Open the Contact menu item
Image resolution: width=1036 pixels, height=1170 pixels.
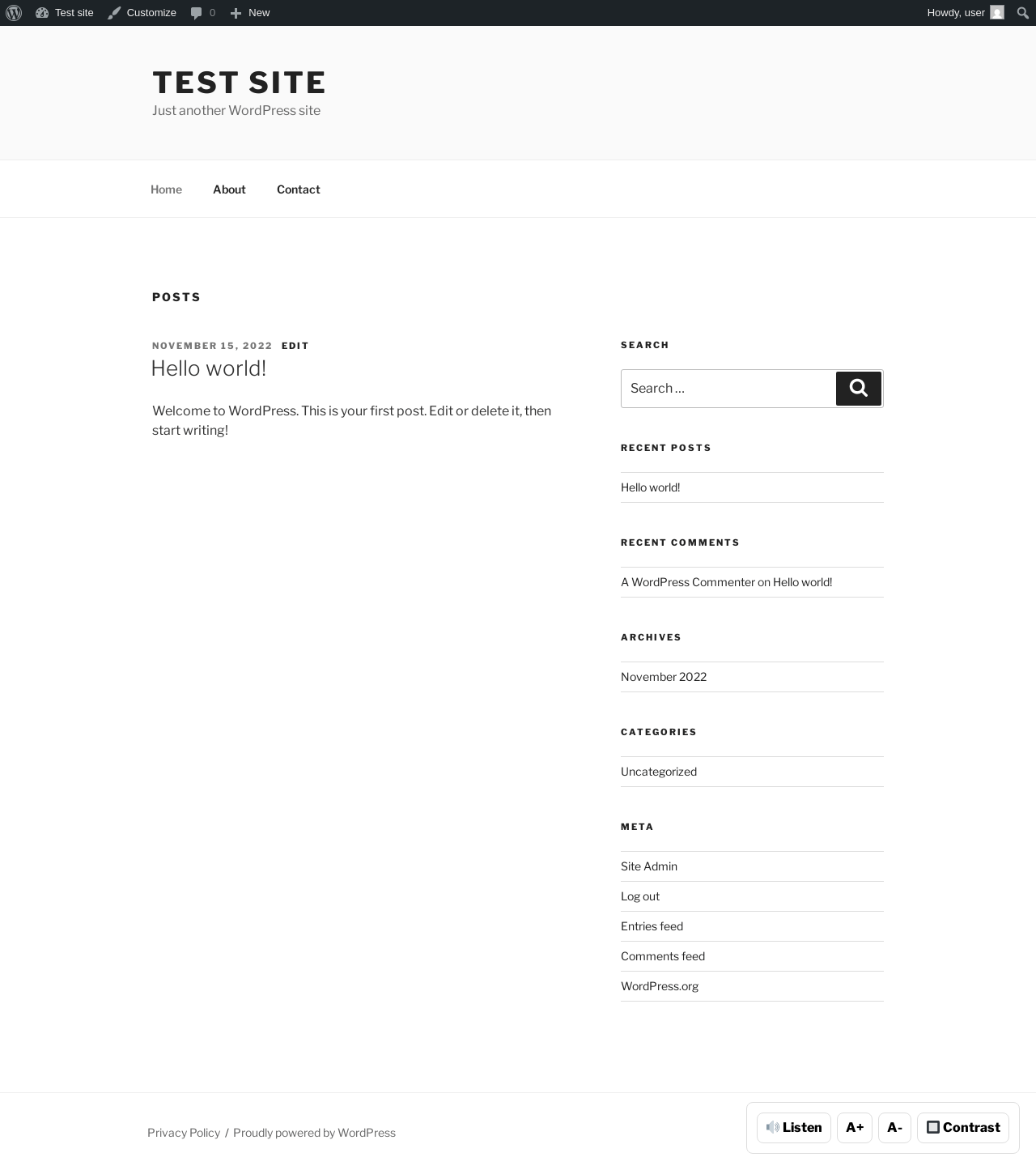click(299, 189)
